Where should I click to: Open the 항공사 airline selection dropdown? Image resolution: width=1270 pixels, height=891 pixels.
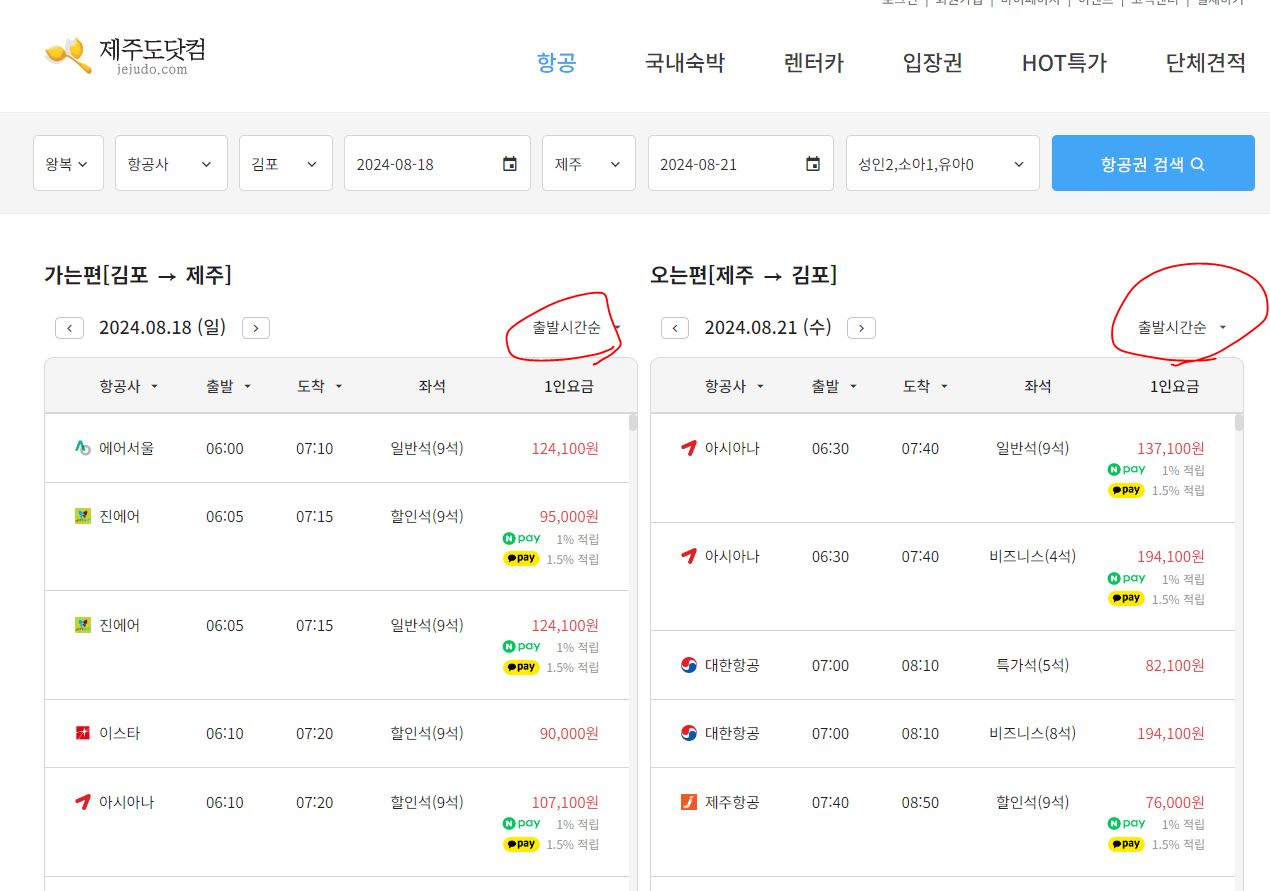point(170,164)
